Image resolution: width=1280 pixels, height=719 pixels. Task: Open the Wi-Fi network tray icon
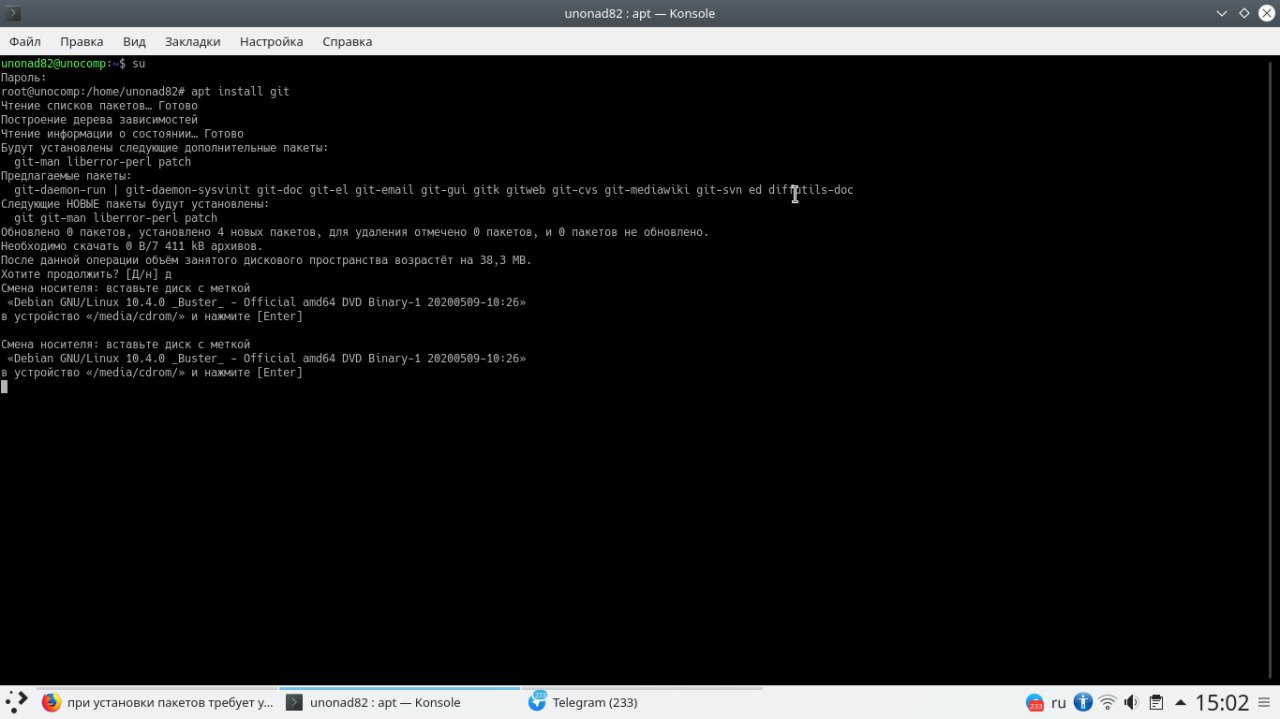click(1107, 702)
